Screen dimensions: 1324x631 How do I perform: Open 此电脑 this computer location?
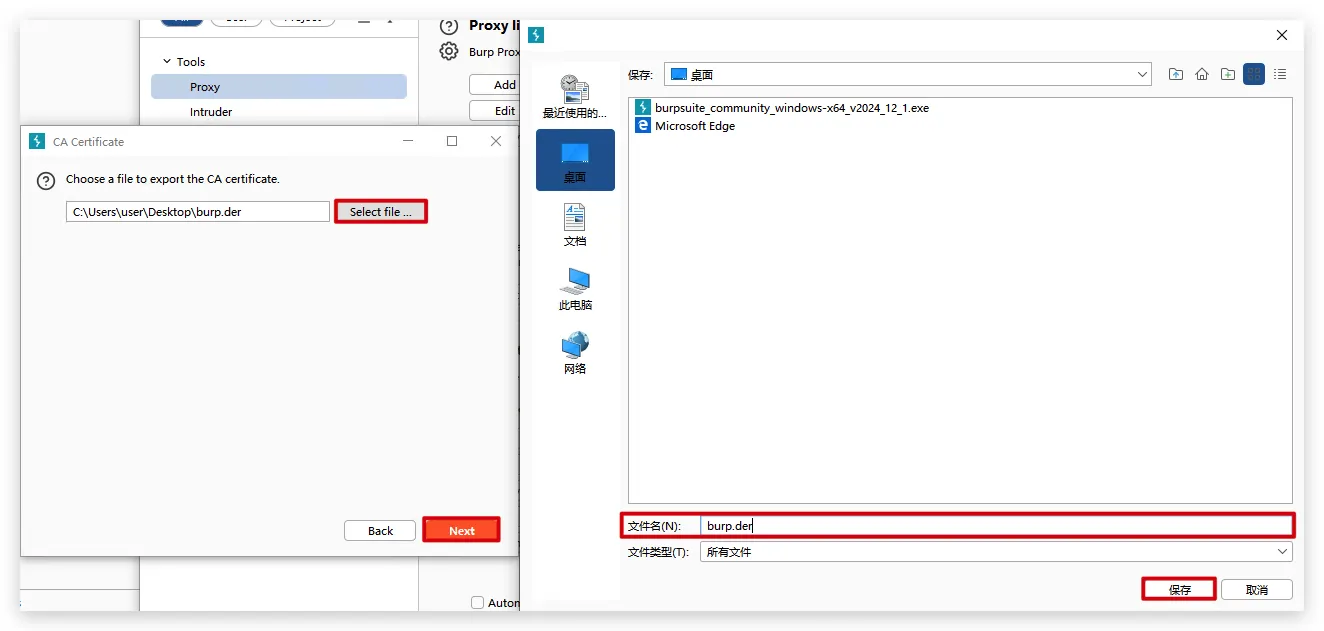click(x=575, y=288)
